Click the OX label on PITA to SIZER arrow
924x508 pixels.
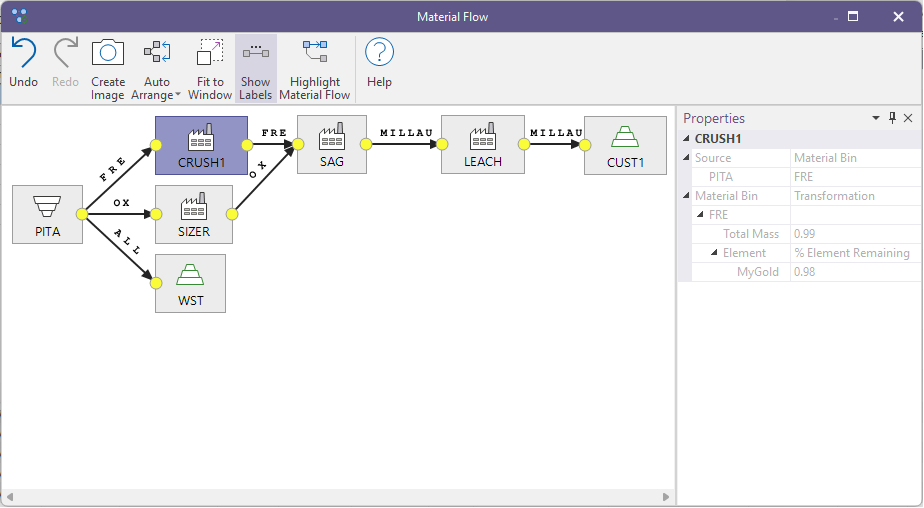121,203
